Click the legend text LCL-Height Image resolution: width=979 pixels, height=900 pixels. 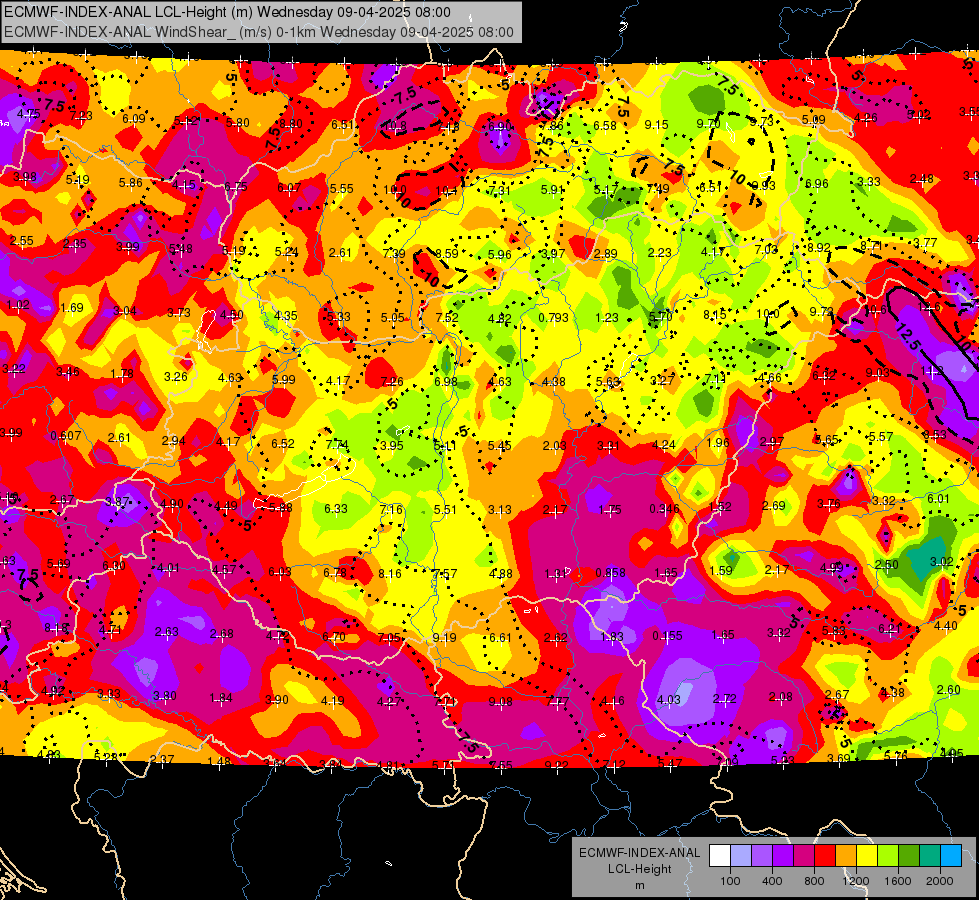[639, 869]
